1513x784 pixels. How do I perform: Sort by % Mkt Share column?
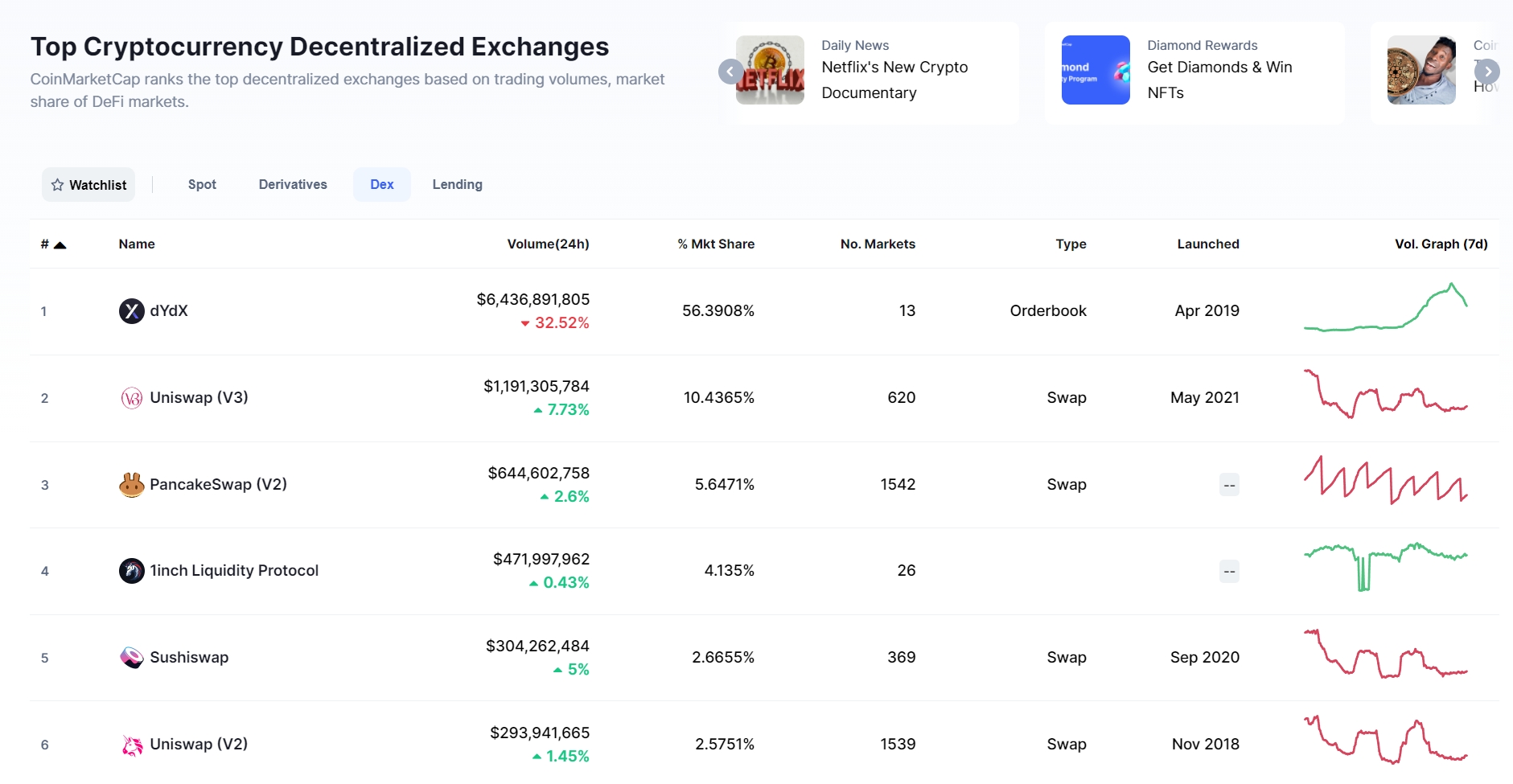pyautogui.click(x=716, y=244)
